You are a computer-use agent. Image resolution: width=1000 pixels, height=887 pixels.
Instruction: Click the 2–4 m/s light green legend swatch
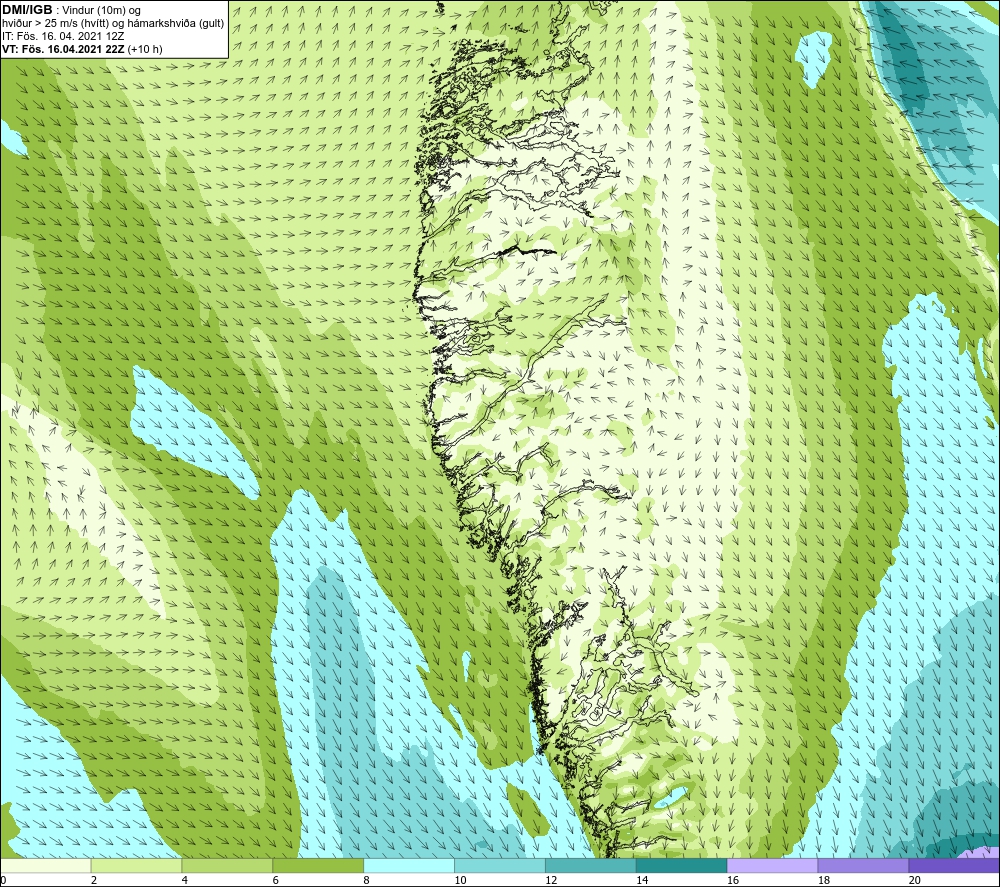point(136,866)
